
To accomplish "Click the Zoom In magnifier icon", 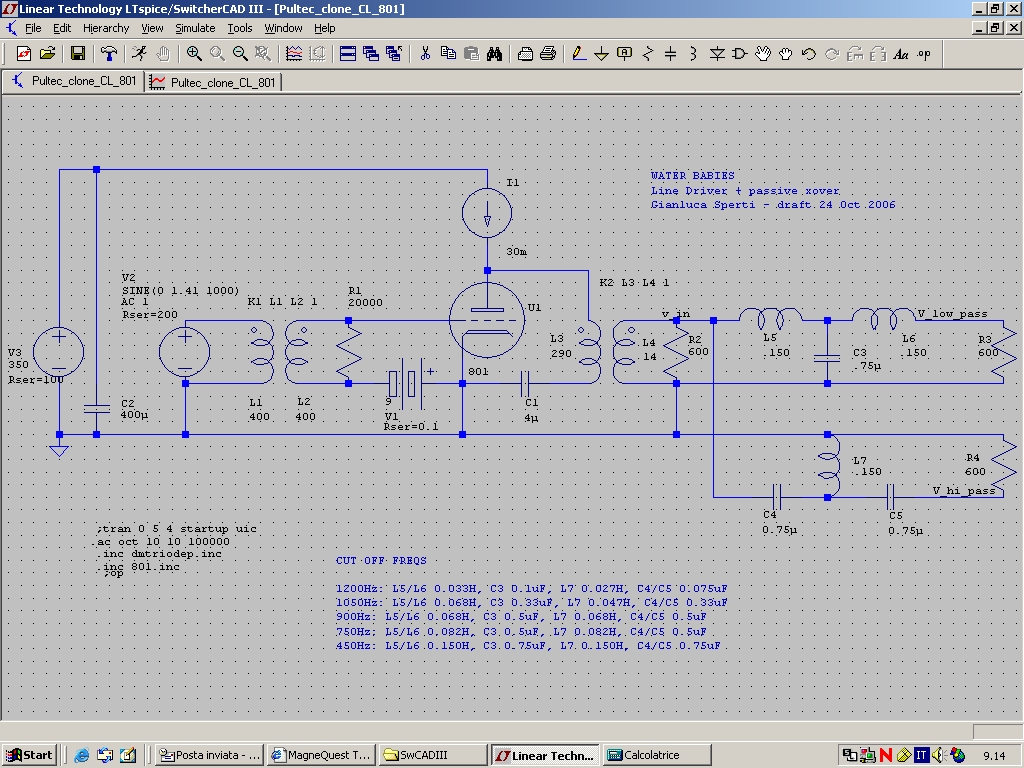I will click(194, 54).
